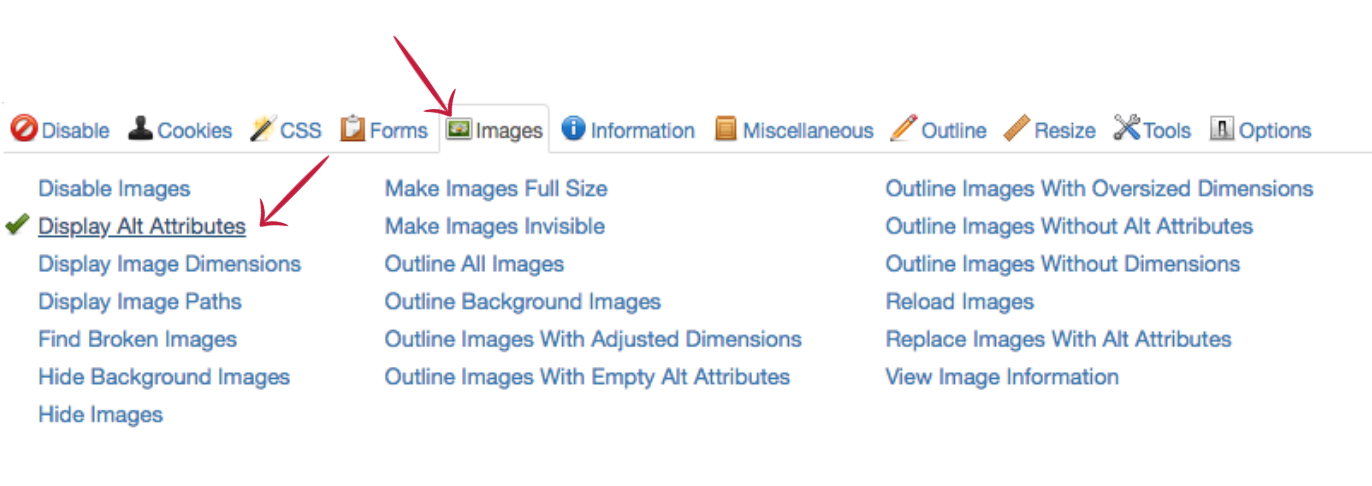This screenshot has width=1372, height=486.
Task: Click the Resize ruler icon
Action: (1016, 129)
